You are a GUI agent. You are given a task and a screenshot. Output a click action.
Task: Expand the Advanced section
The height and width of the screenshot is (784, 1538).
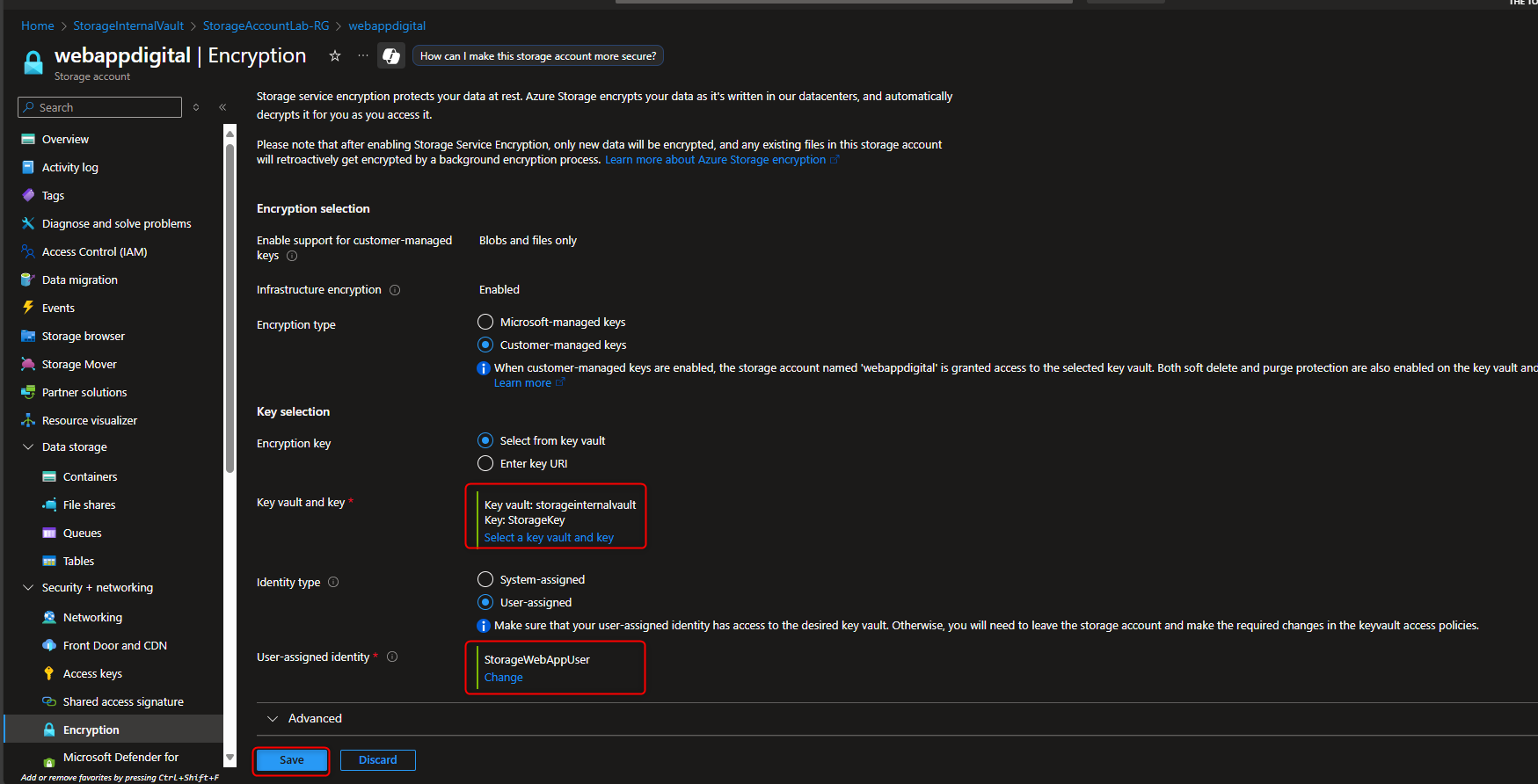[x=273, y=719]
